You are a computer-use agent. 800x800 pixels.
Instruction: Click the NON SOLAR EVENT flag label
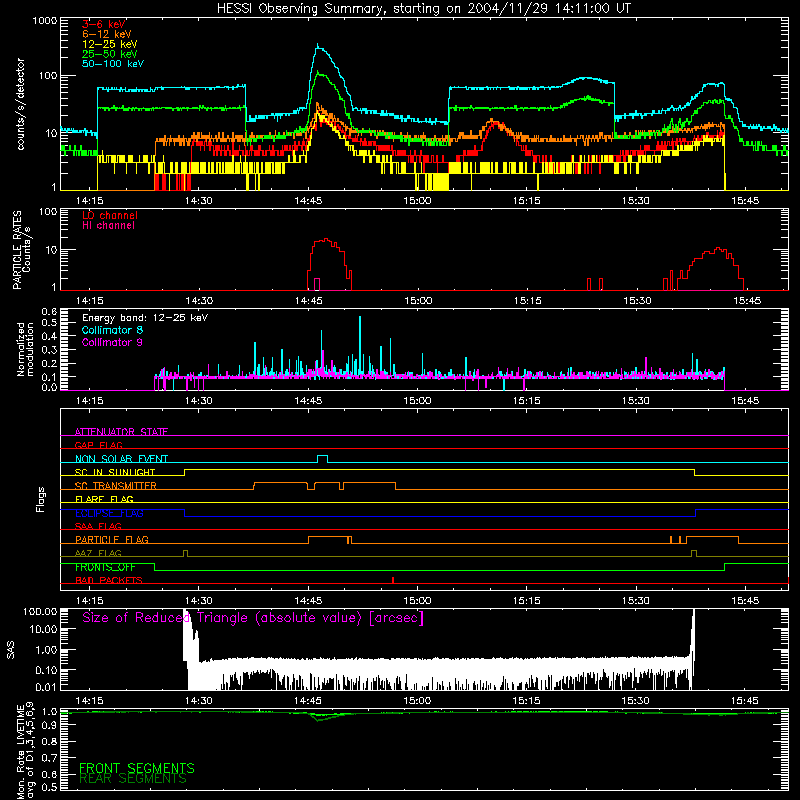tap(121, 459)
